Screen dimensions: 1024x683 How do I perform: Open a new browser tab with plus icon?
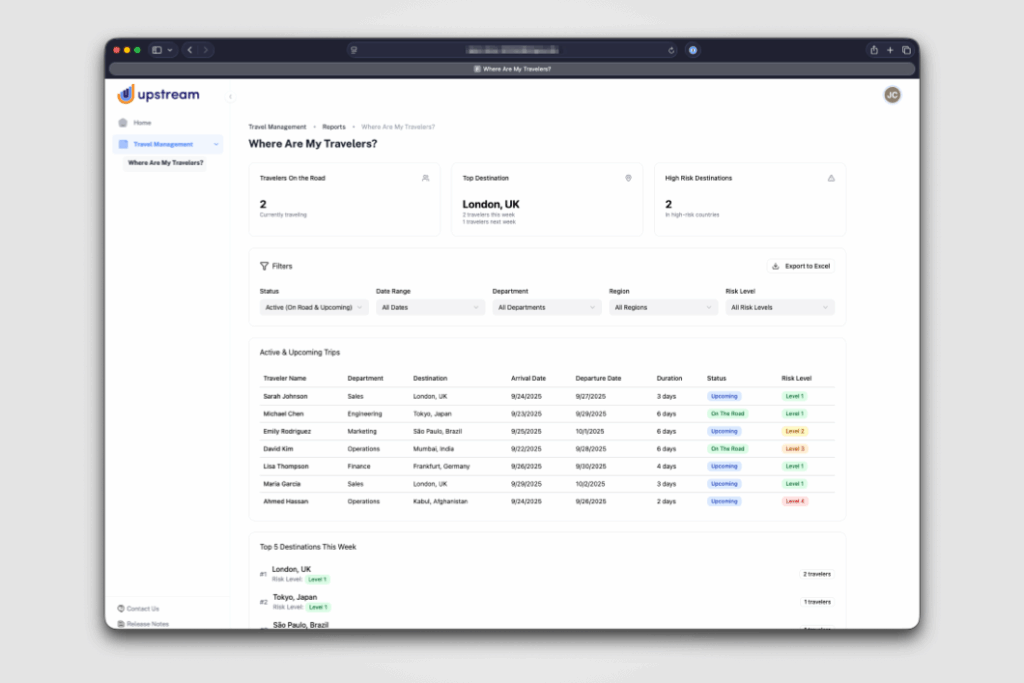[x=889, y=50]
